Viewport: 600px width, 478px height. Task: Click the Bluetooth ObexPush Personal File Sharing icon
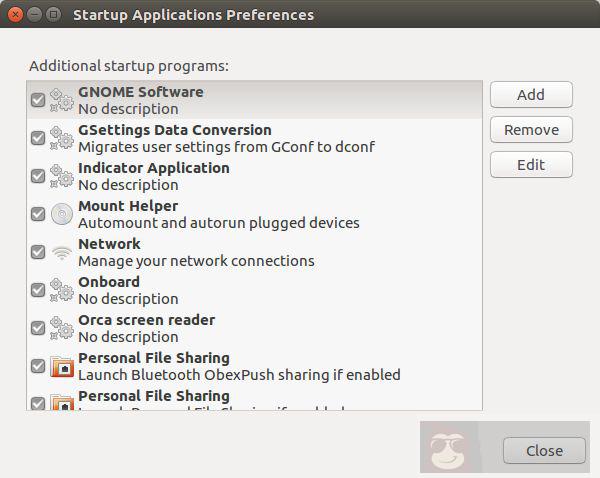coord(62,366)
